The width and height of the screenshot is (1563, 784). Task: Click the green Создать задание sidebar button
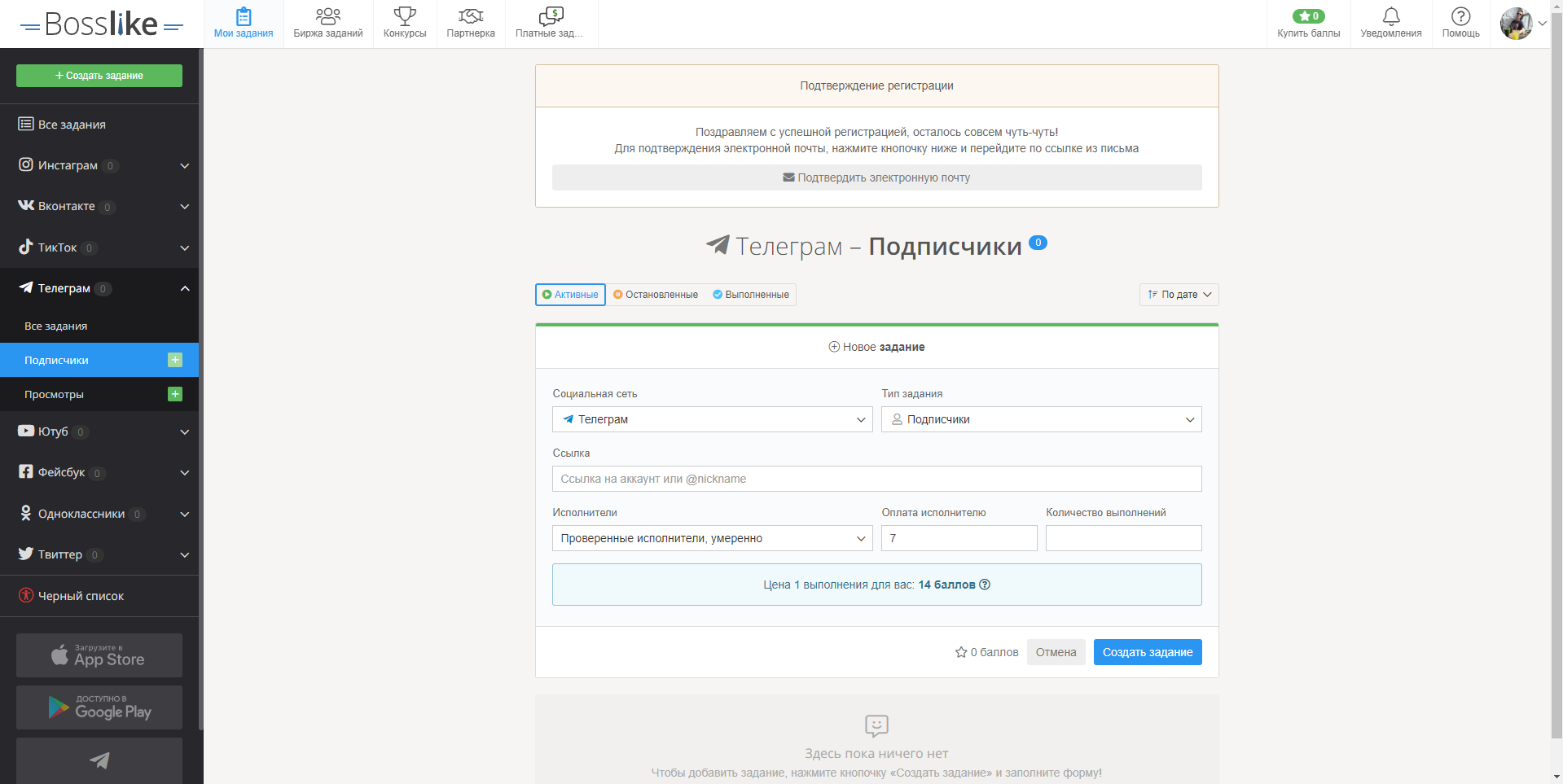pyautogui.click(x=99, y=76)
